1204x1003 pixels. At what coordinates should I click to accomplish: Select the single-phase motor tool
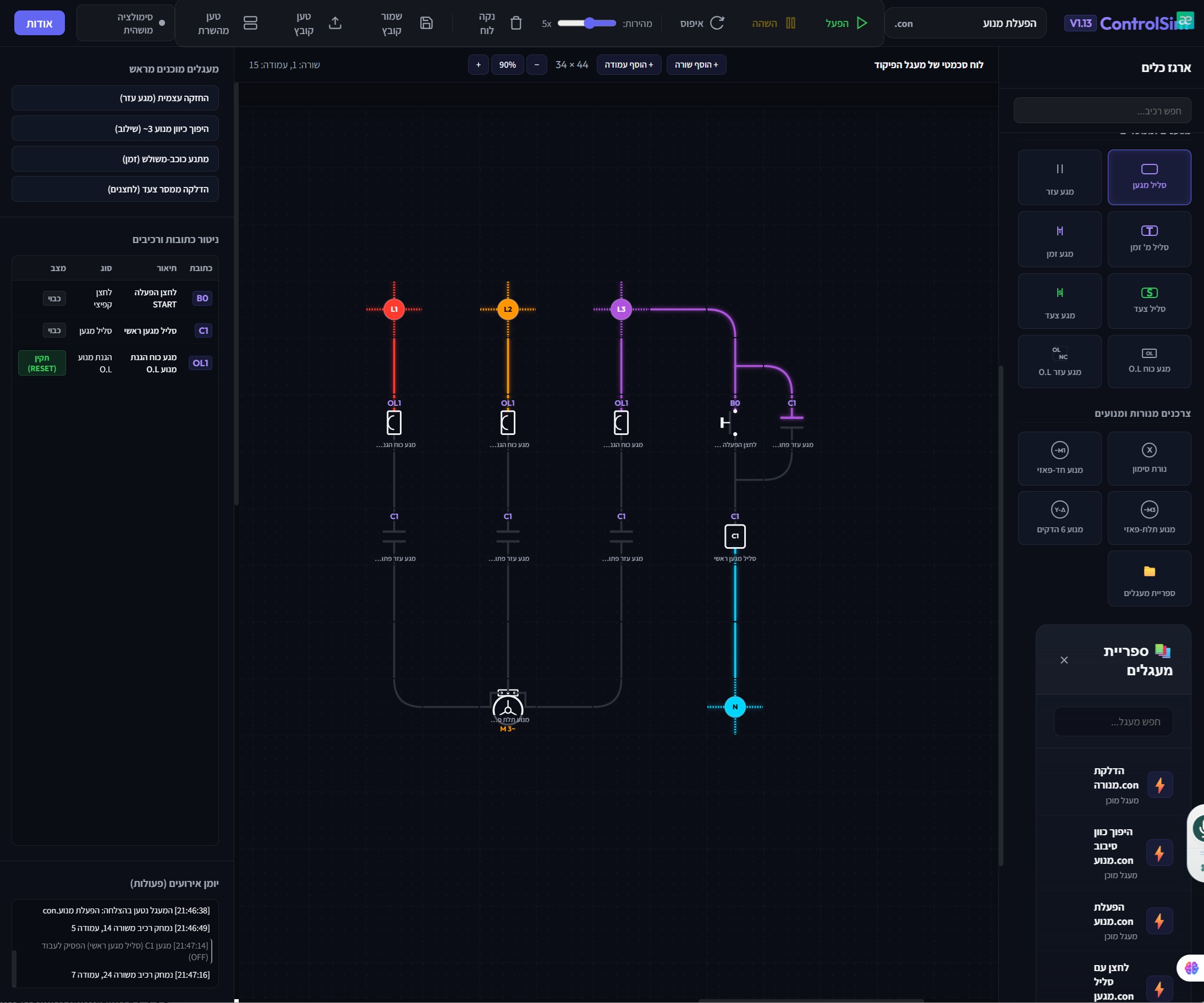[1059, 459]
